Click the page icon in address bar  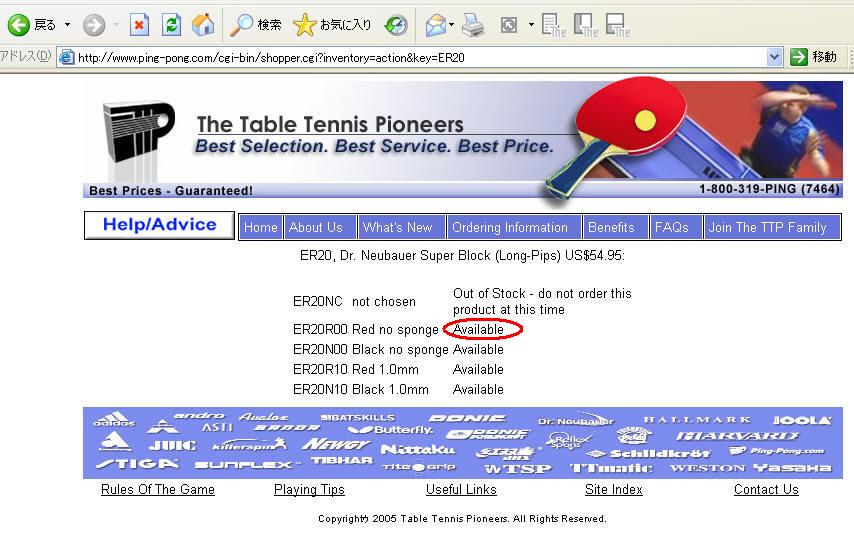click(66, 57)
